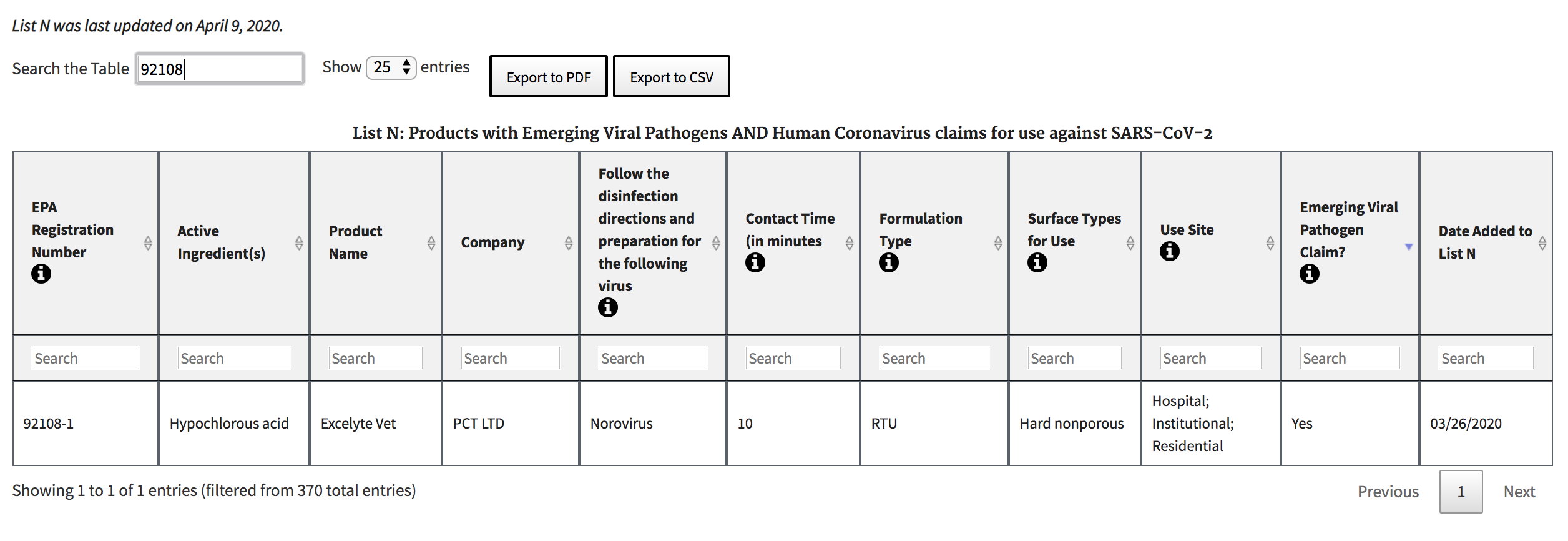Focus the Search the Table field

click(x=220, y=69)
